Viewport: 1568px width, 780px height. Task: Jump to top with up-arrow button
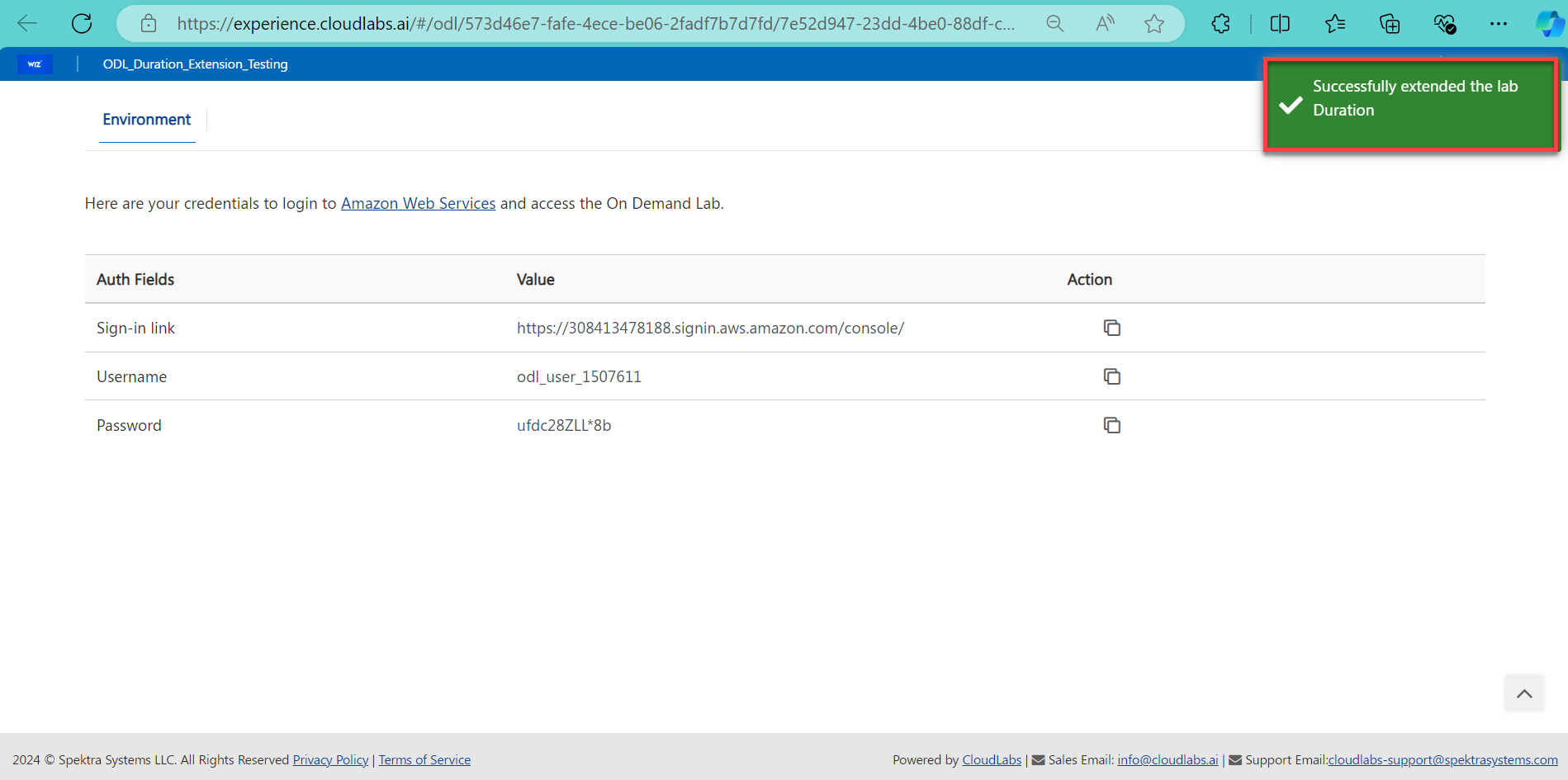click(x=1524, y=693)
